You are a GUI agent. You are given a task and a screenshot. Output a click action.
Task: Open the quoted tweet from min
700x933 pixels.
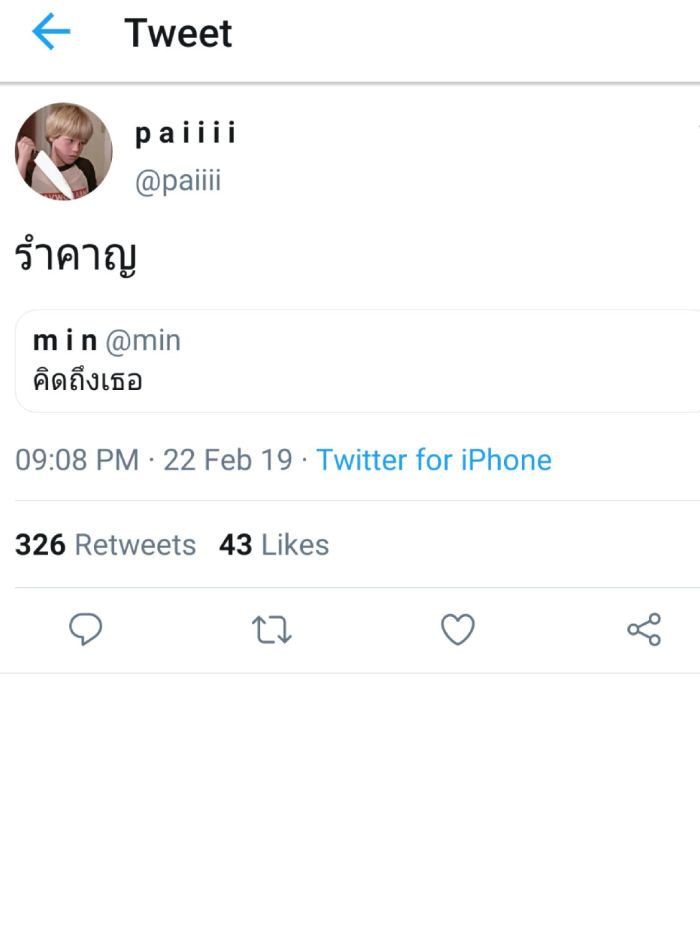357,361
